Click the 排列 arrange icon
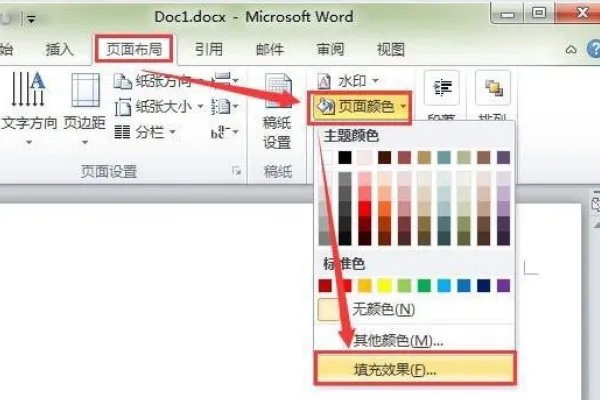 [x=493, y=88]
